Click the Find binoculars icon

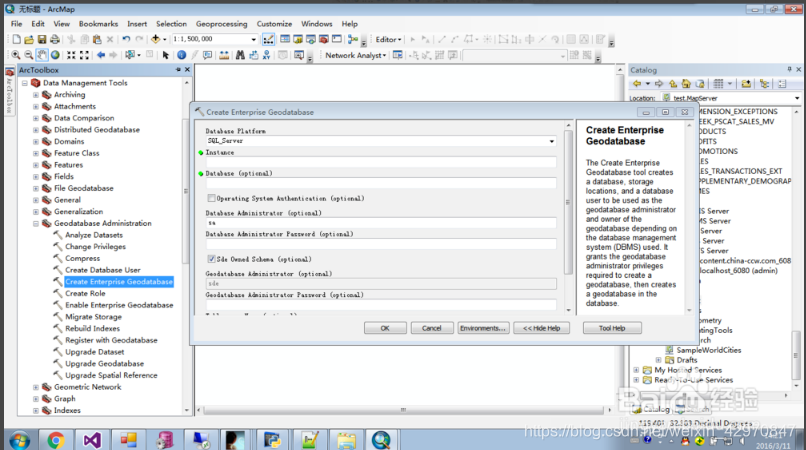click(240, 55)
